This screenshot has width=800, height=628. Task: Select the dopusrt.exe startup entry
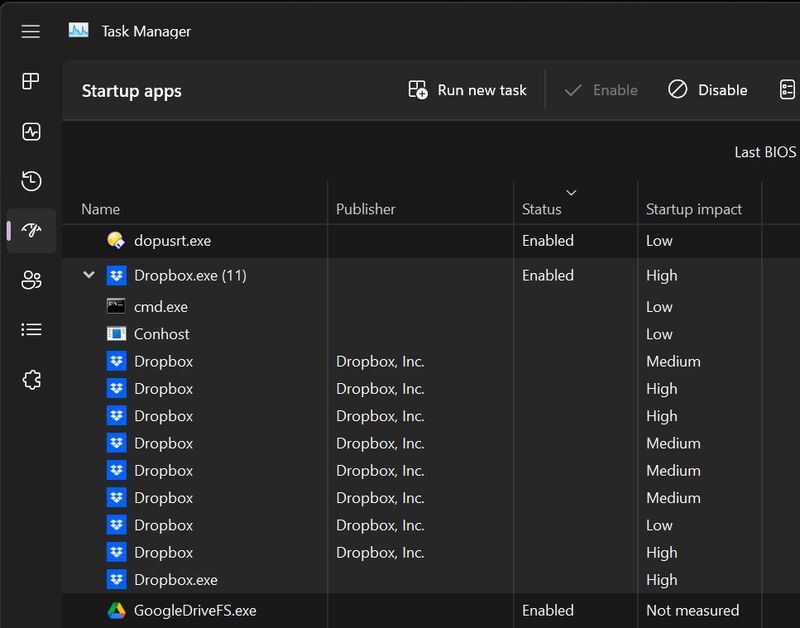click(172, 241)
